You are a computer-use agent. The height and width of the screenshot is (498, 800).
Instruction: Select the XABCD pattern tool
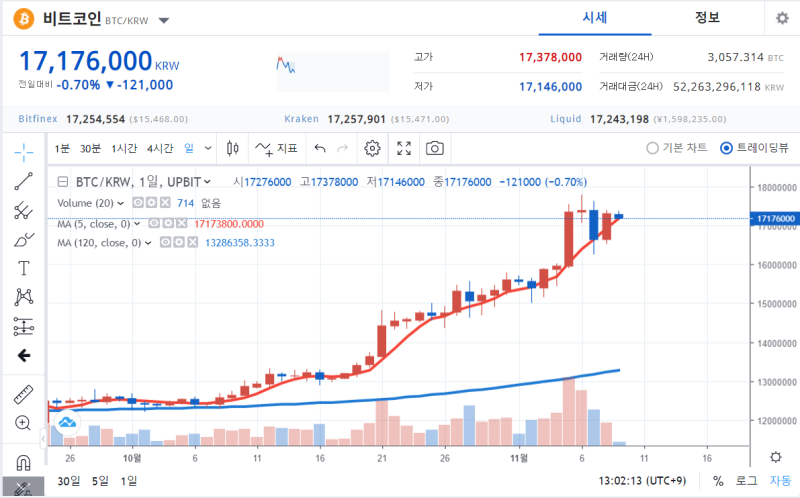click(x=23, y=297)
